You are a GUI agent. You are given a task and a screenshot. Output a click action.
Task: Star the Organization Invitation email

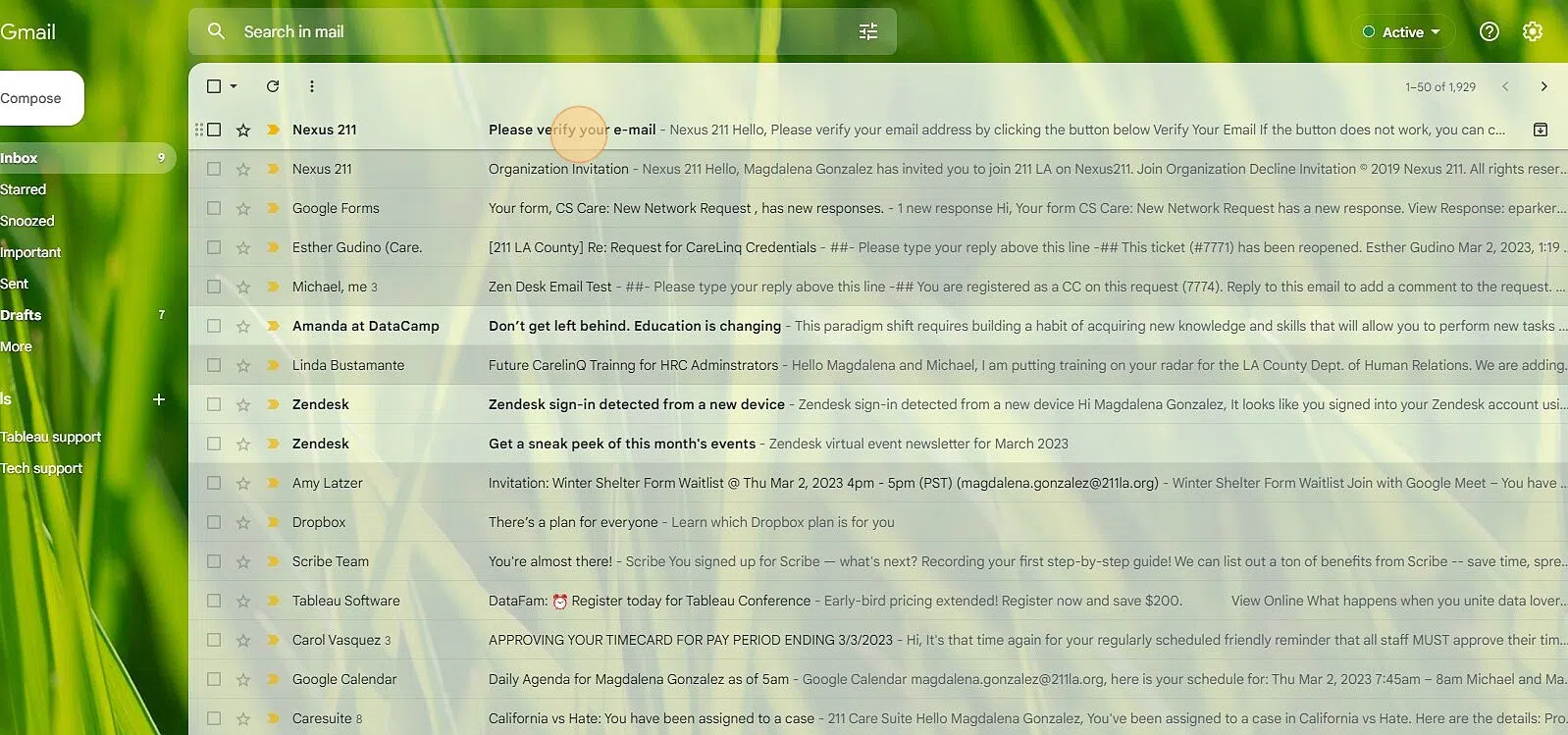point(243,169)
